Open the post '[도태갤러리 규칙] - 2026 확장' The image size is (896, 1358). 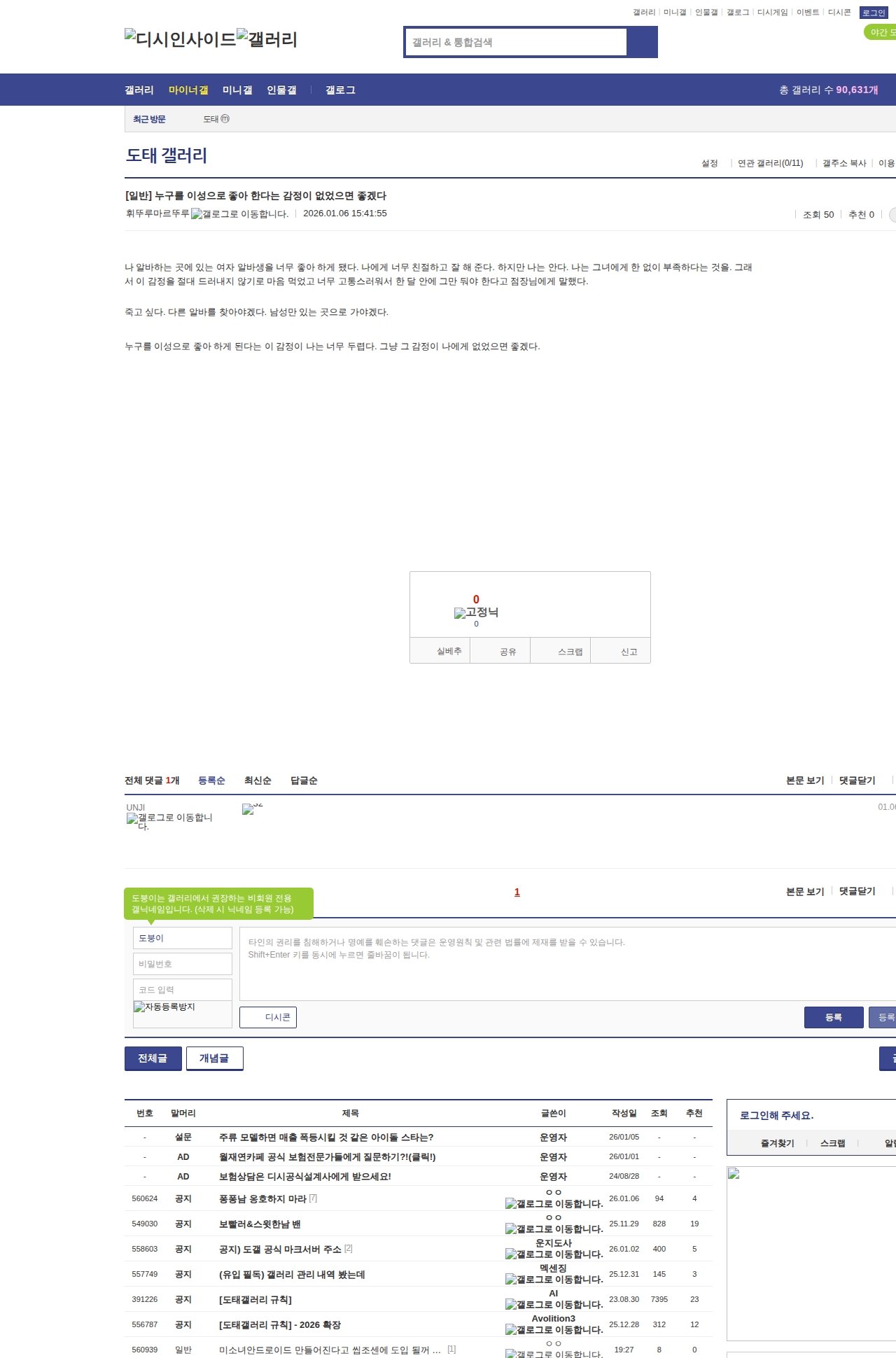(280, 1324)
